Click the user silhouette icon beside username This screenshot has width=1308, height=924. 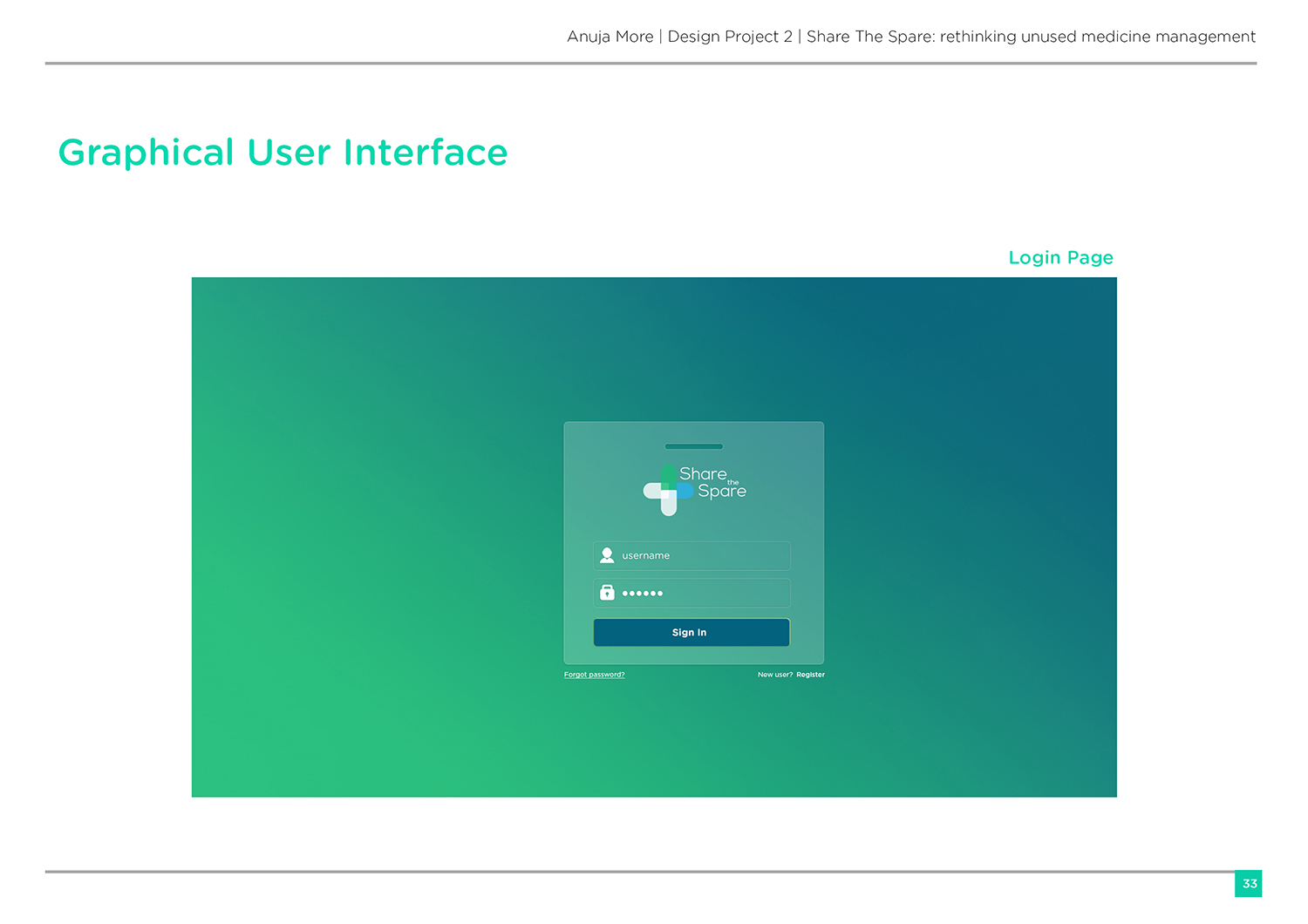click(x=607, y=555)
